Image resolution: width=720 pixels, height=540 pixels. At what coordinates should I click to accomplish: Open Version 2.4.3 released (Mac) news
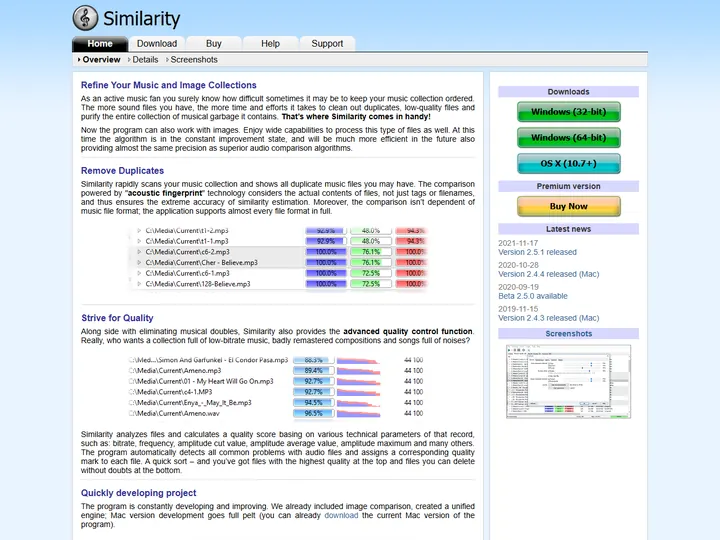pos(549,318)
